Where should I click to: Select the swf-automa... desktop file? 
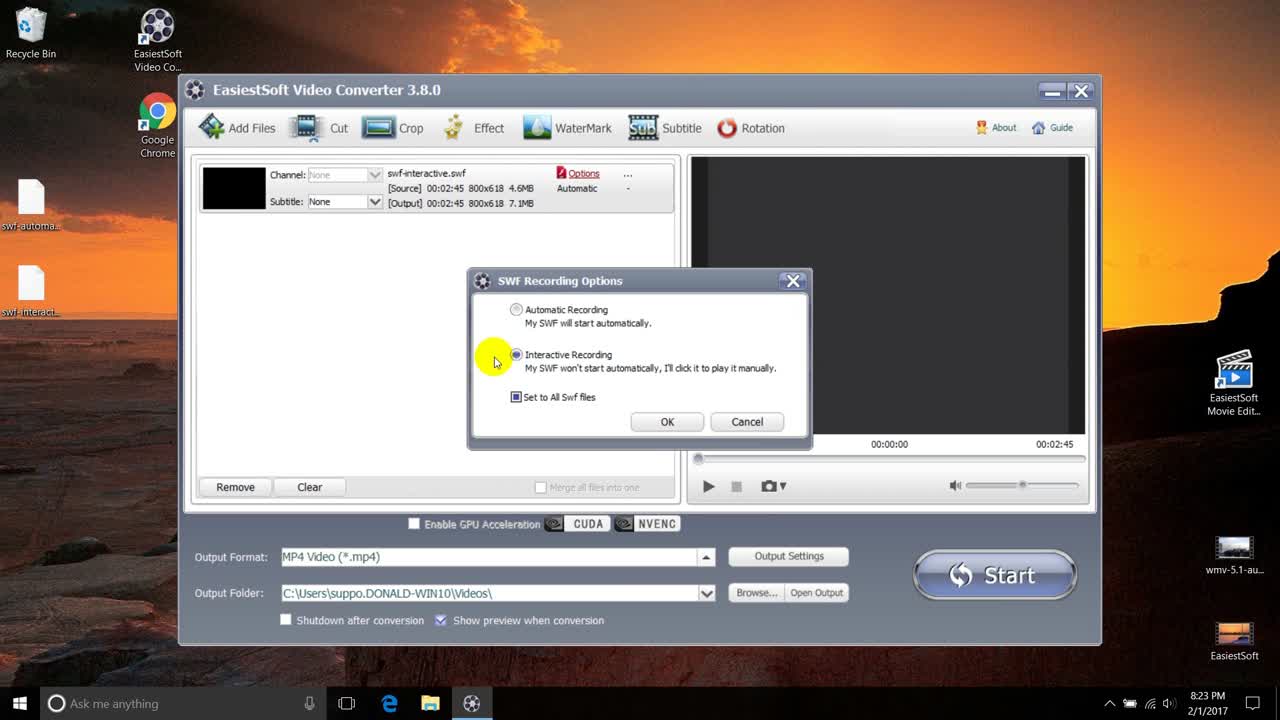tap(31, 205)
